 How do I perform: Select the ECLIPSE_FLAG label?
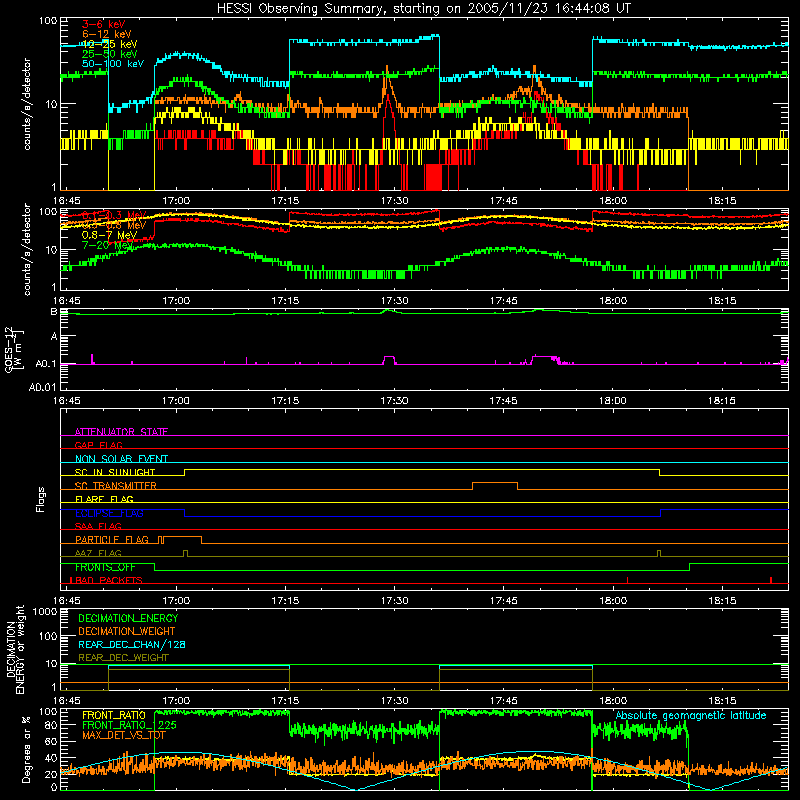109,513
